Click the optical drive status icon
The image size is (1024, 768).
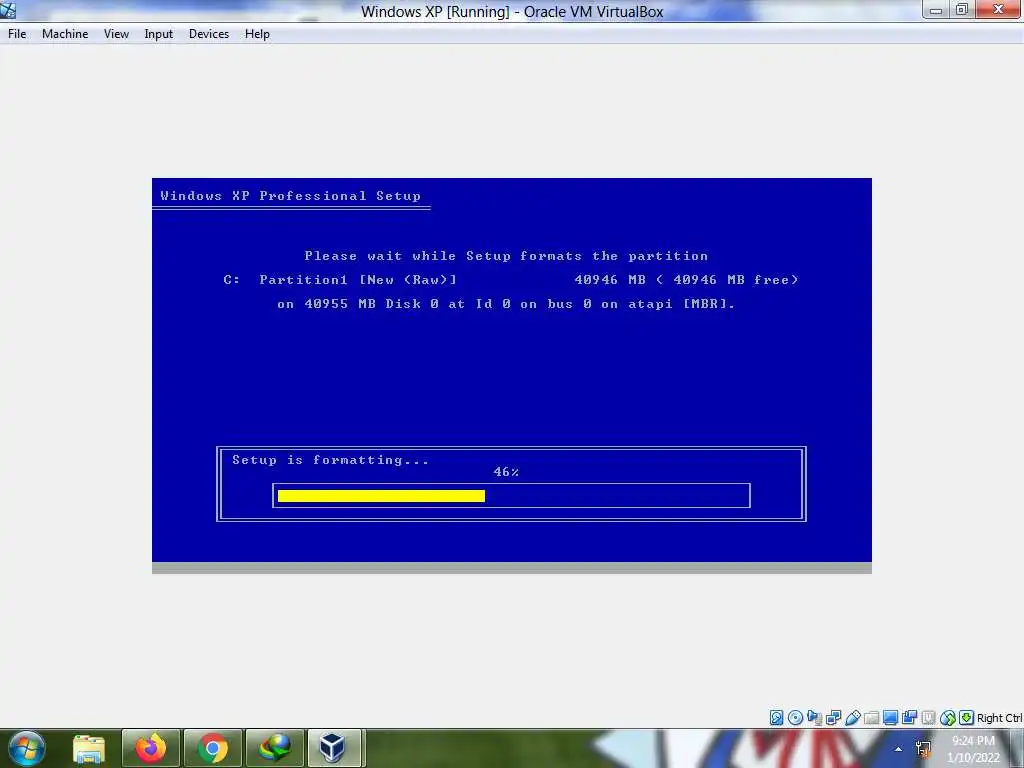(795, 718)
